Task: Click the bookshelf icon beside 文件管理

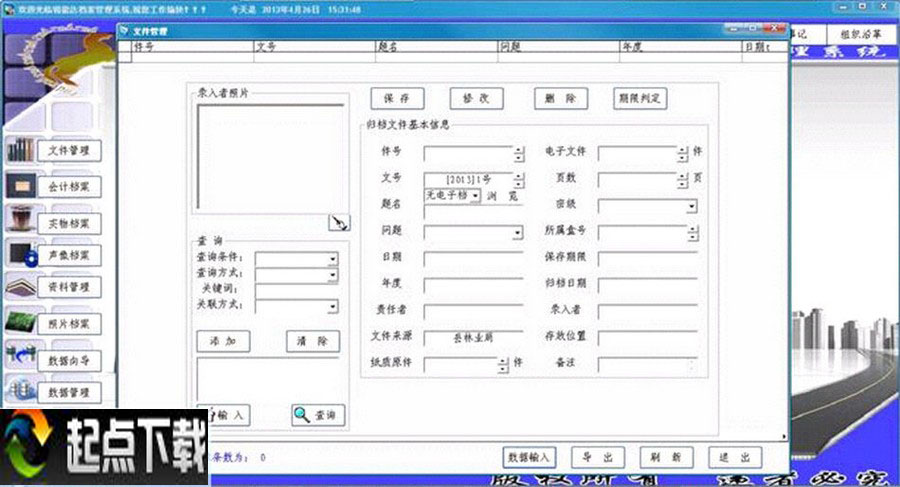Action: coord(21,150)
